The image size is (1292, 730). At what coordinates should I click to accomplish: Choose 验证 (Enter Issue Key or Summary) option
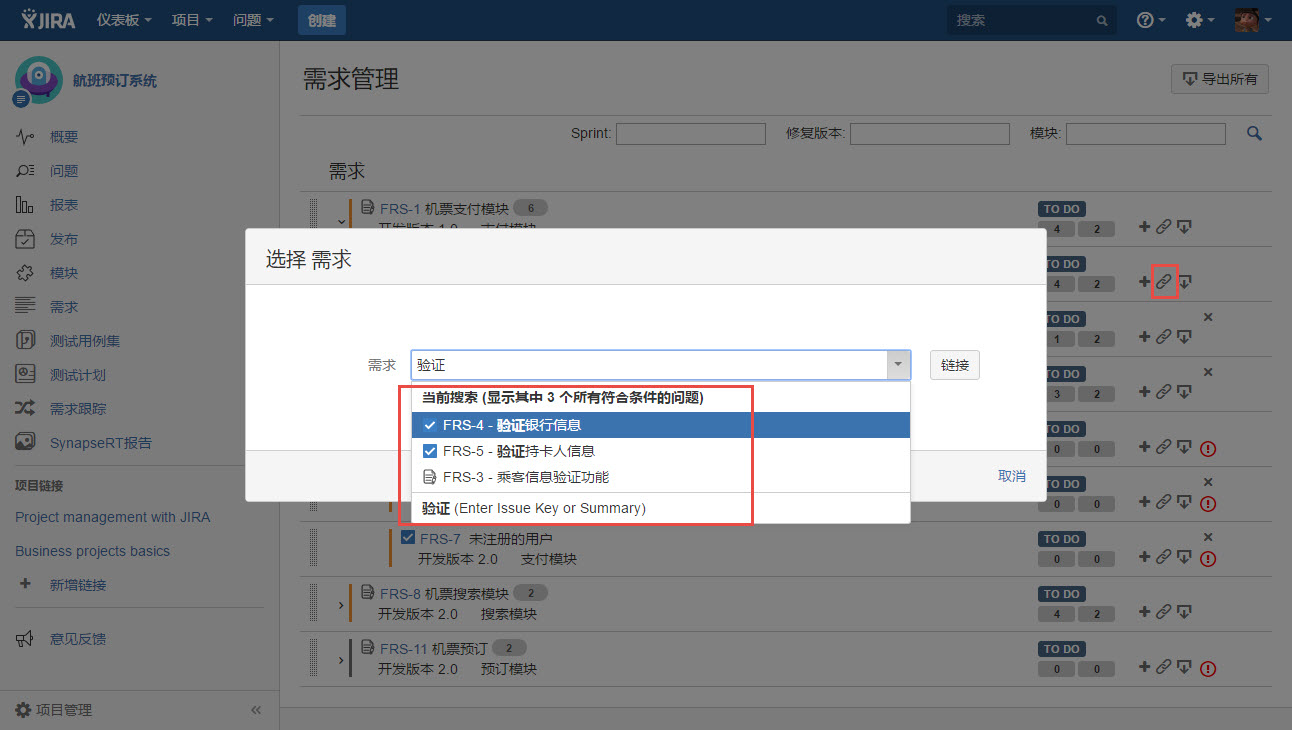(x=661, y=508)
